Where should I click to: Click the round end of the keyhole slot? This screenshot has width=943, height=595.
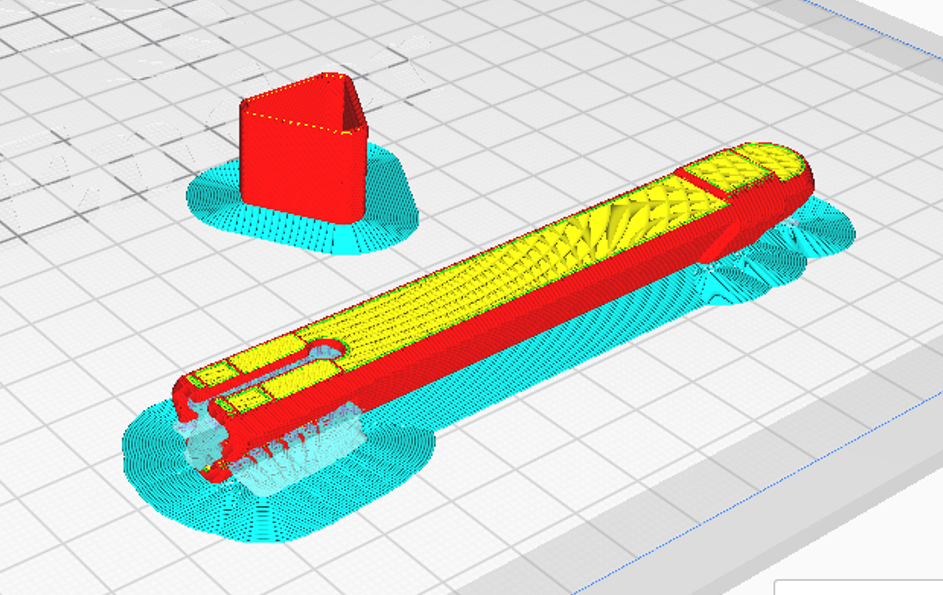tap(327, 349)
